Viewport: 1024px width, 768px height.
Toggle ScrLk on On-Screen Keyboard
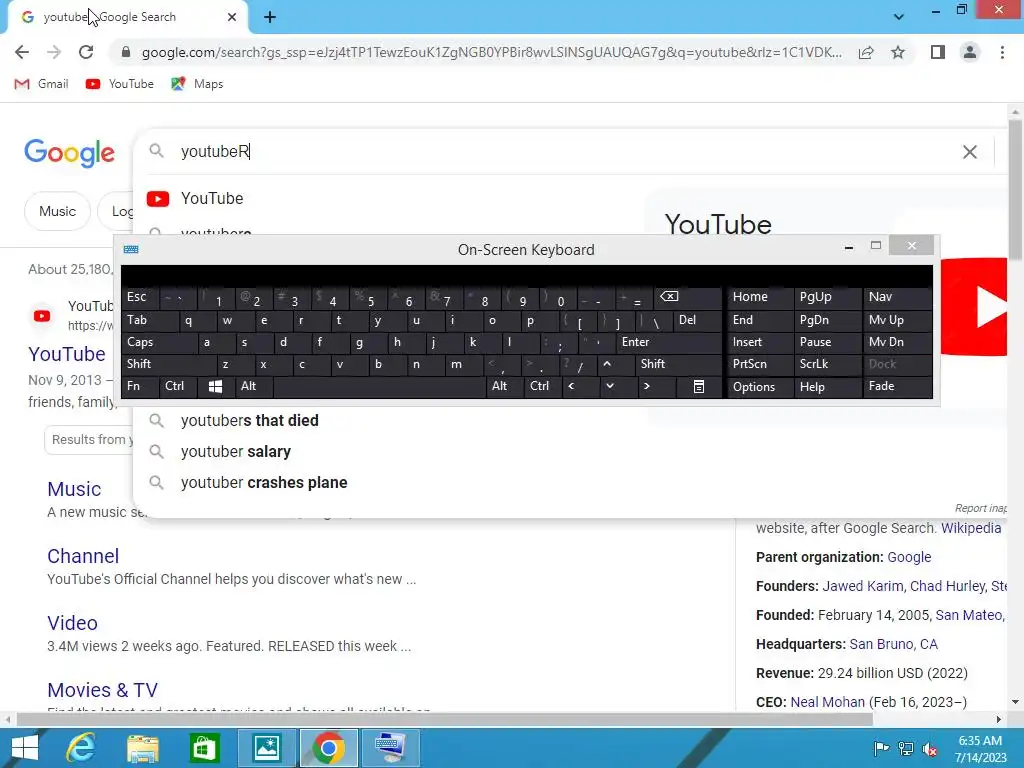tap(827, 364)
